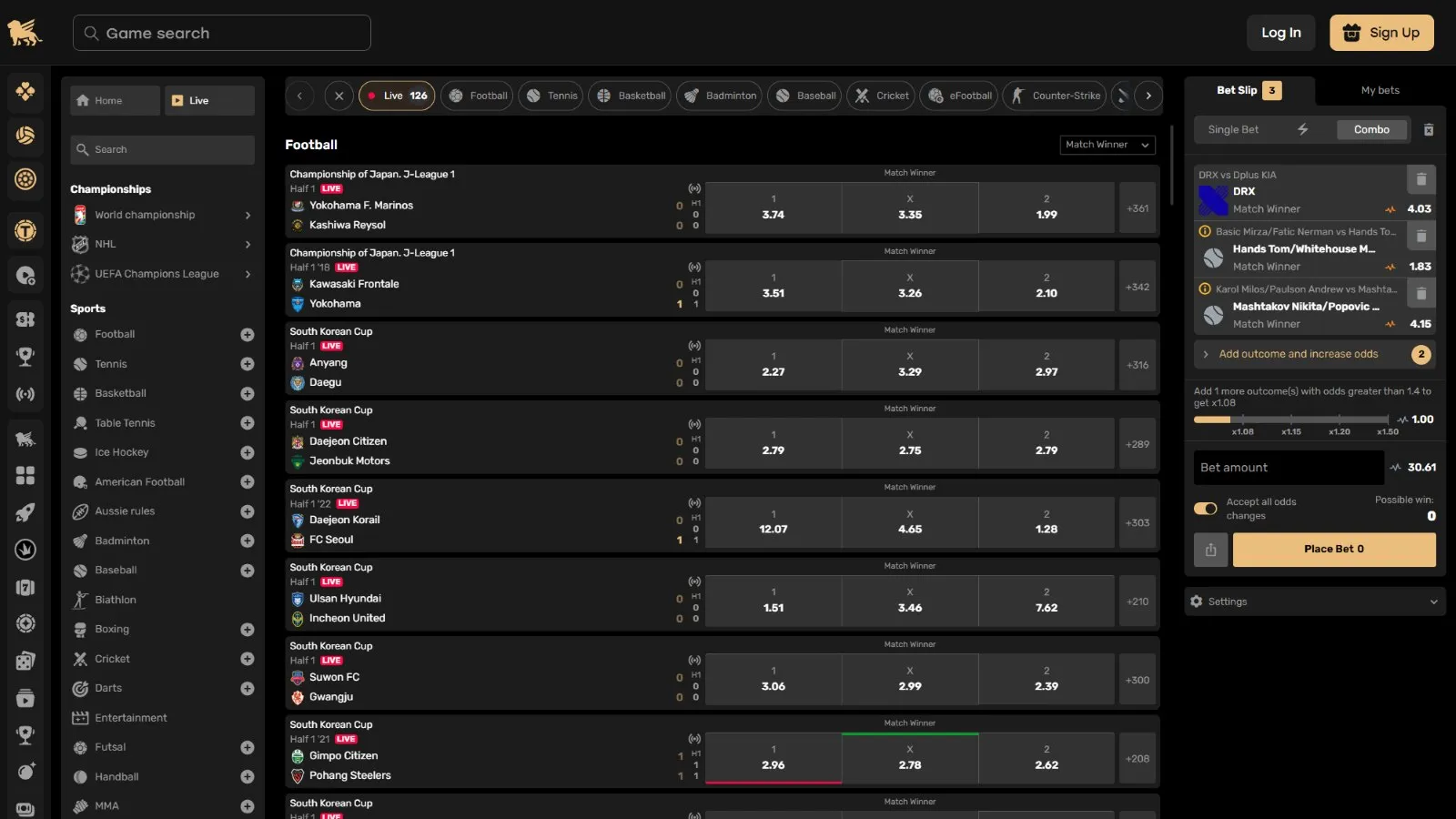Add Football to favorites with plus icon

(247, 335)
